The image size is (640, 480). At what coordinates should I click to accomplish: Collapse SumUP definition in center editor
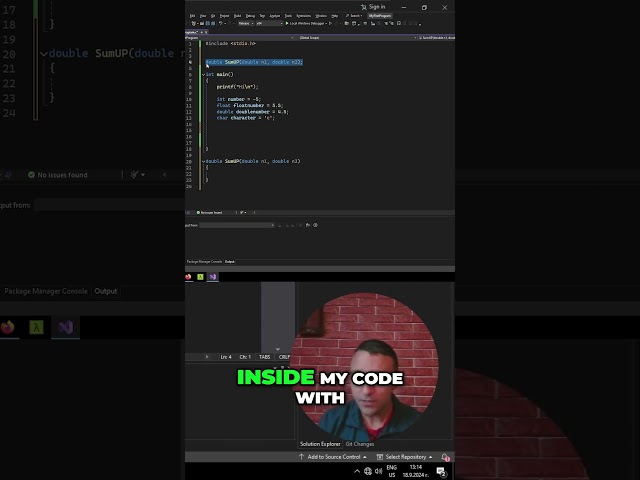(203, 161)
